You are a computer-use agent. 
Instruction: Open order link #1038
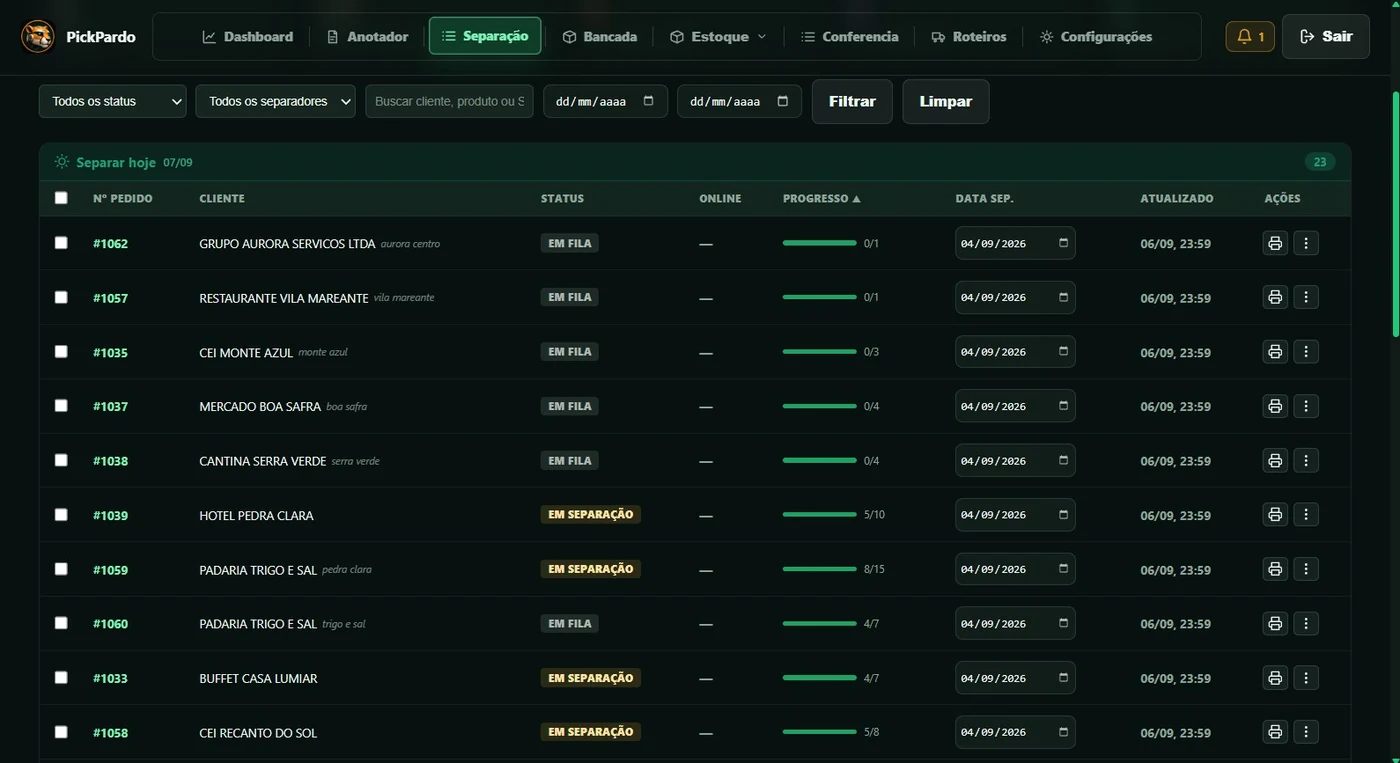(110, 461)
